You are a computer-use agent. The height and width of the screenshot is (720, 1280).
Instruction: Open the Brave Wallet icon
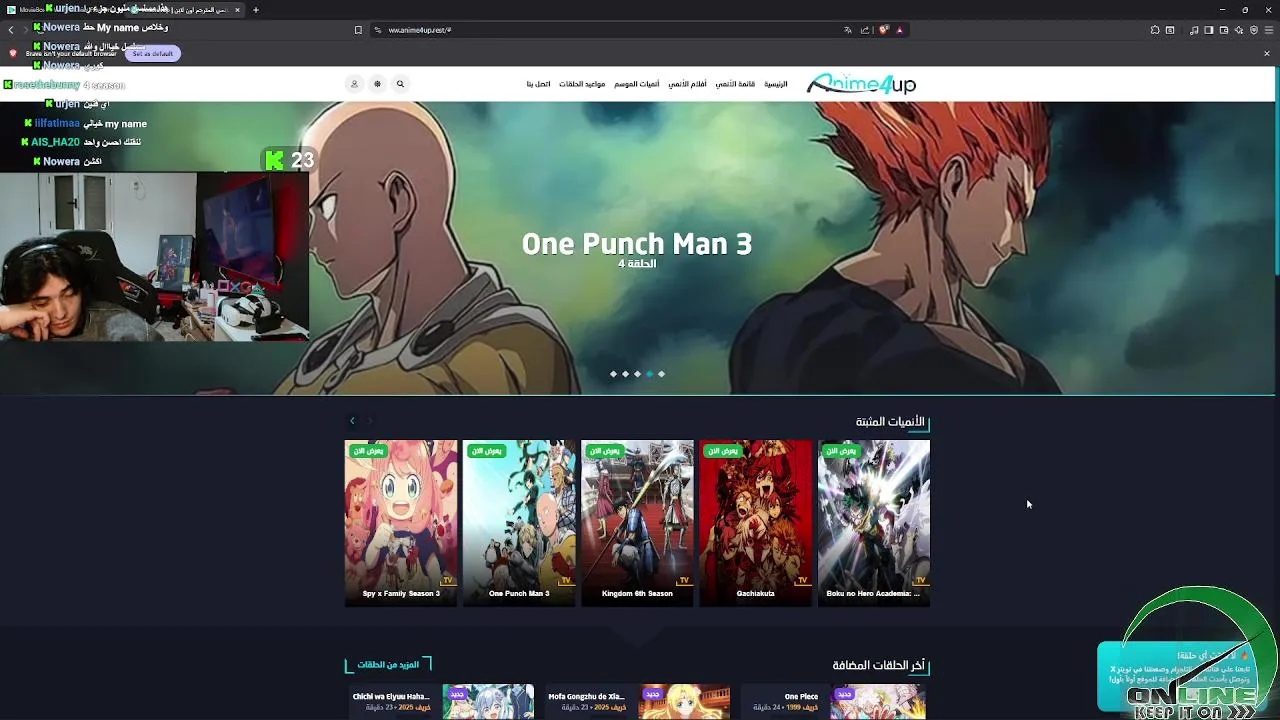pos(1224,30)
